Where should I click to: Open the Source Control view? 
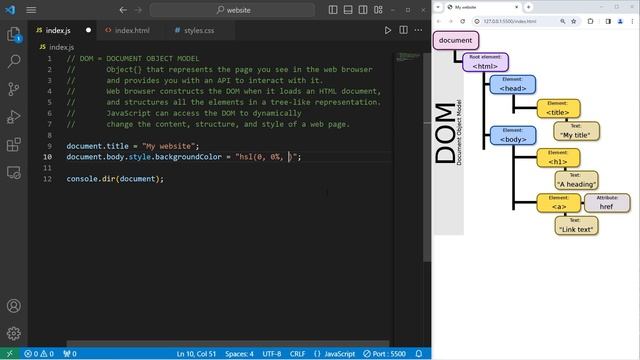(x=14, y=89)
